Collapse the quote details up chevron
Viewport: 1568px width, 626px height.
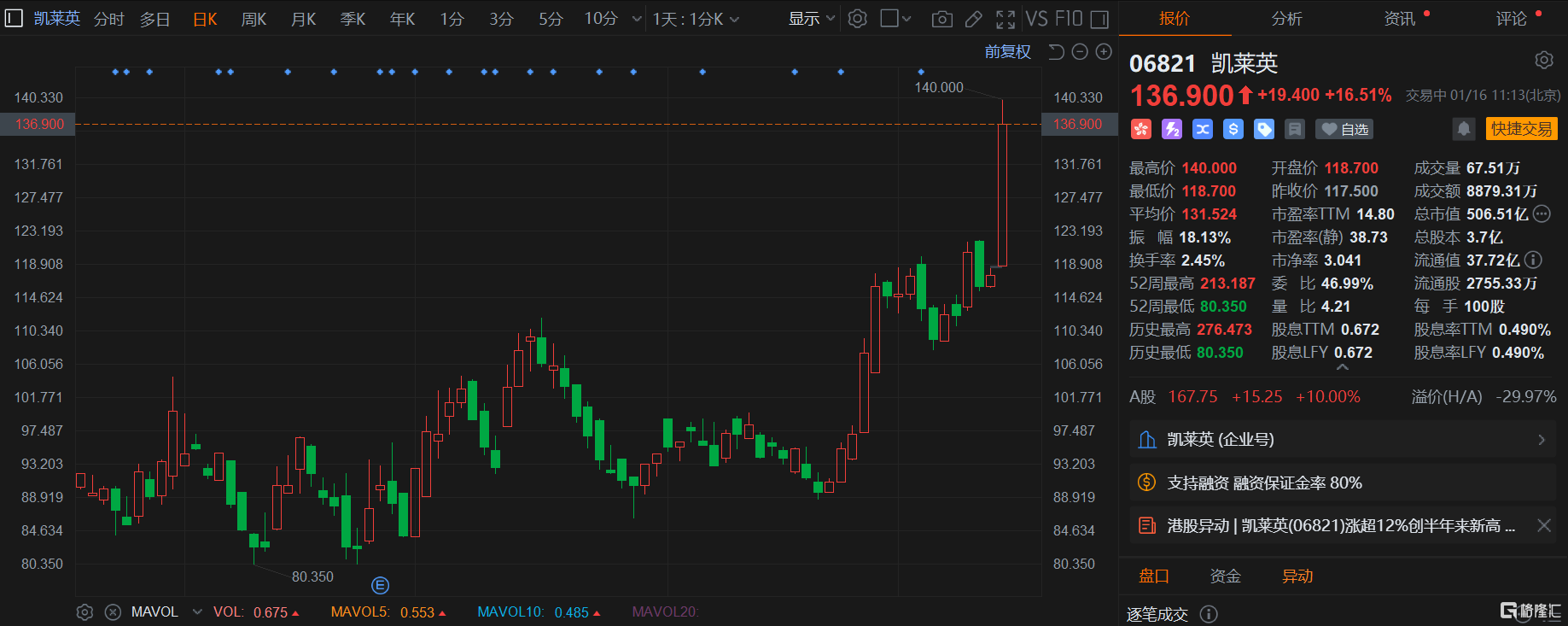pos(1343,367)
